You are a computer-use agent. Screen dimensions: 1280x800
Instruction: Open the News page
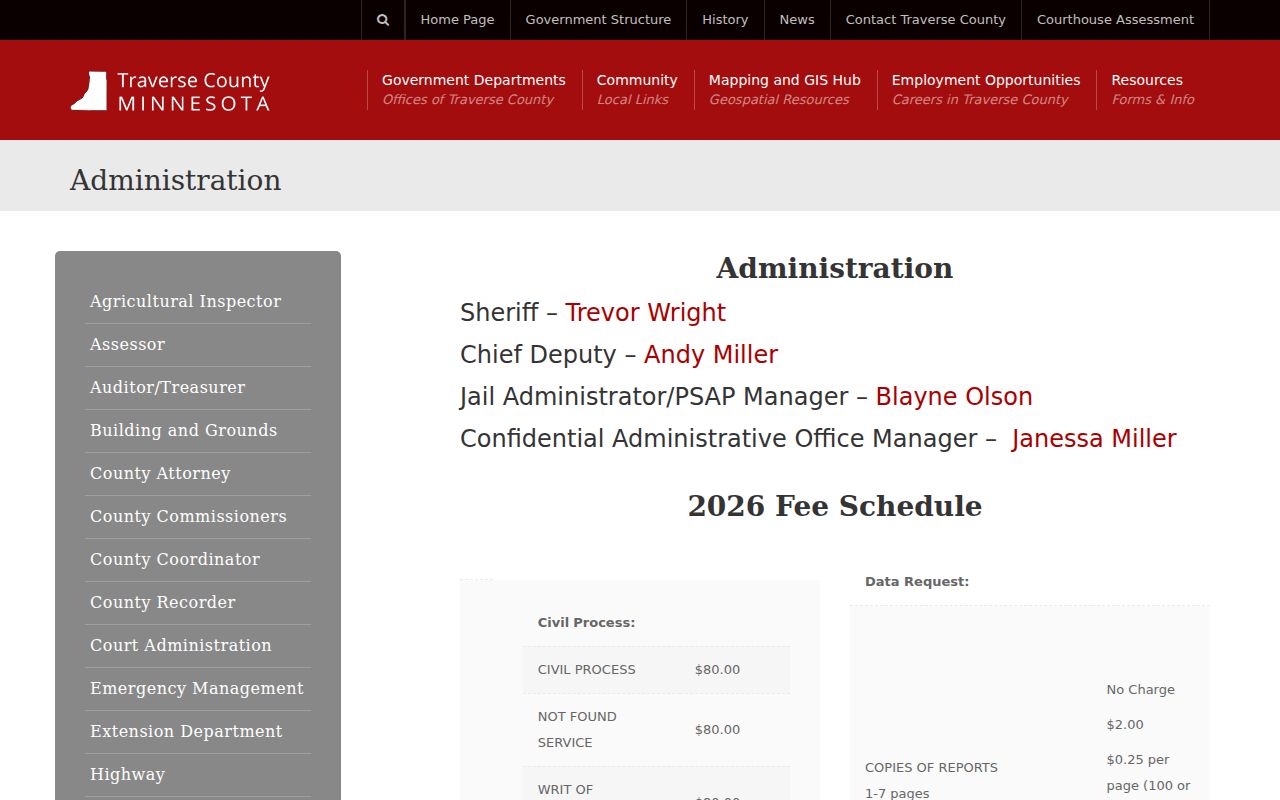pos(797,20)
